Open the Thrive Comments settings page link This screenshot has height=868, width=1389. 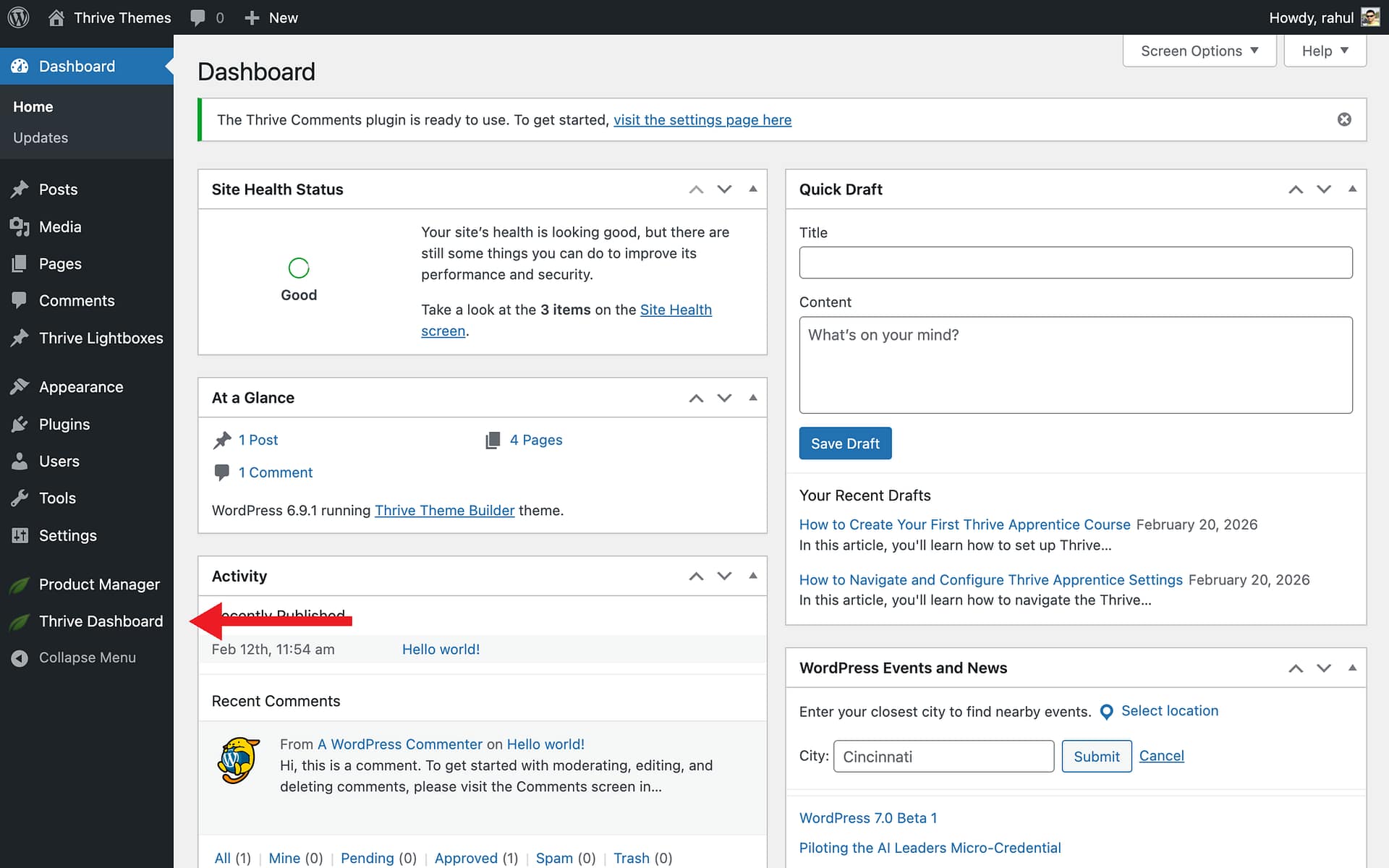pos(702,119)
